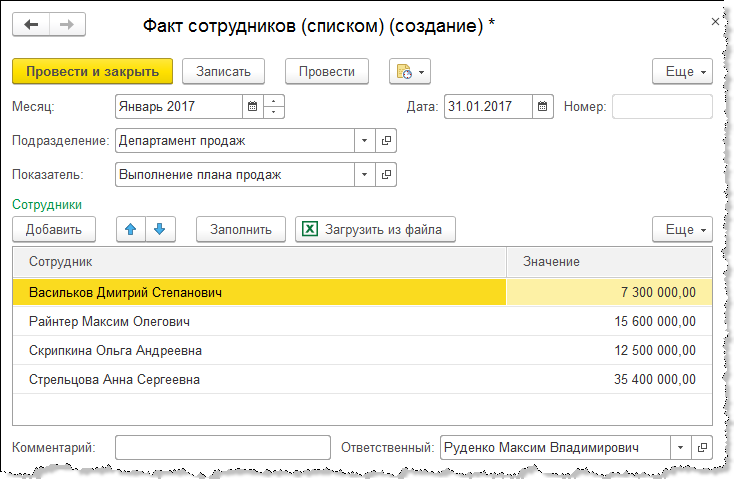Click the Заполнить button
Viewport: 734px width, 479px height.
(241, 230)
